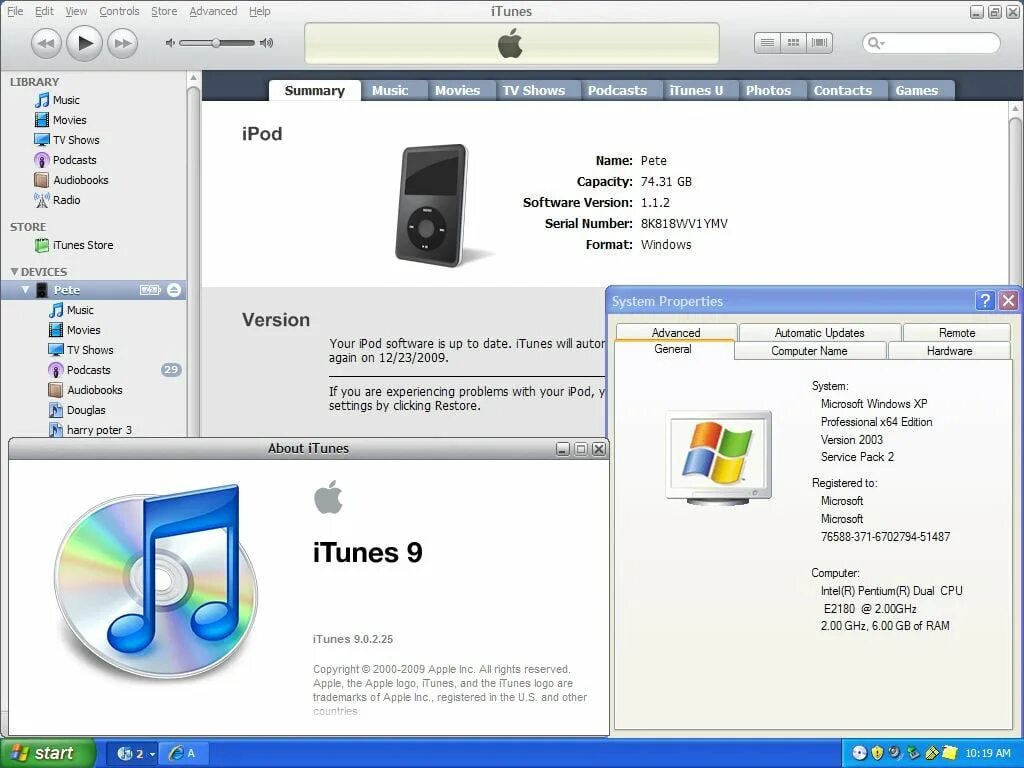Open the Controls menu
1024x768 pixels.
click(x=119, y=11)
